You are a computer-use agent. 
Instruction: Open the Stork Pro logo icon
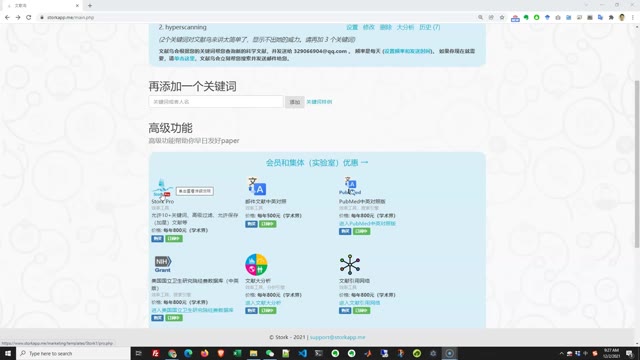point(162,188)
